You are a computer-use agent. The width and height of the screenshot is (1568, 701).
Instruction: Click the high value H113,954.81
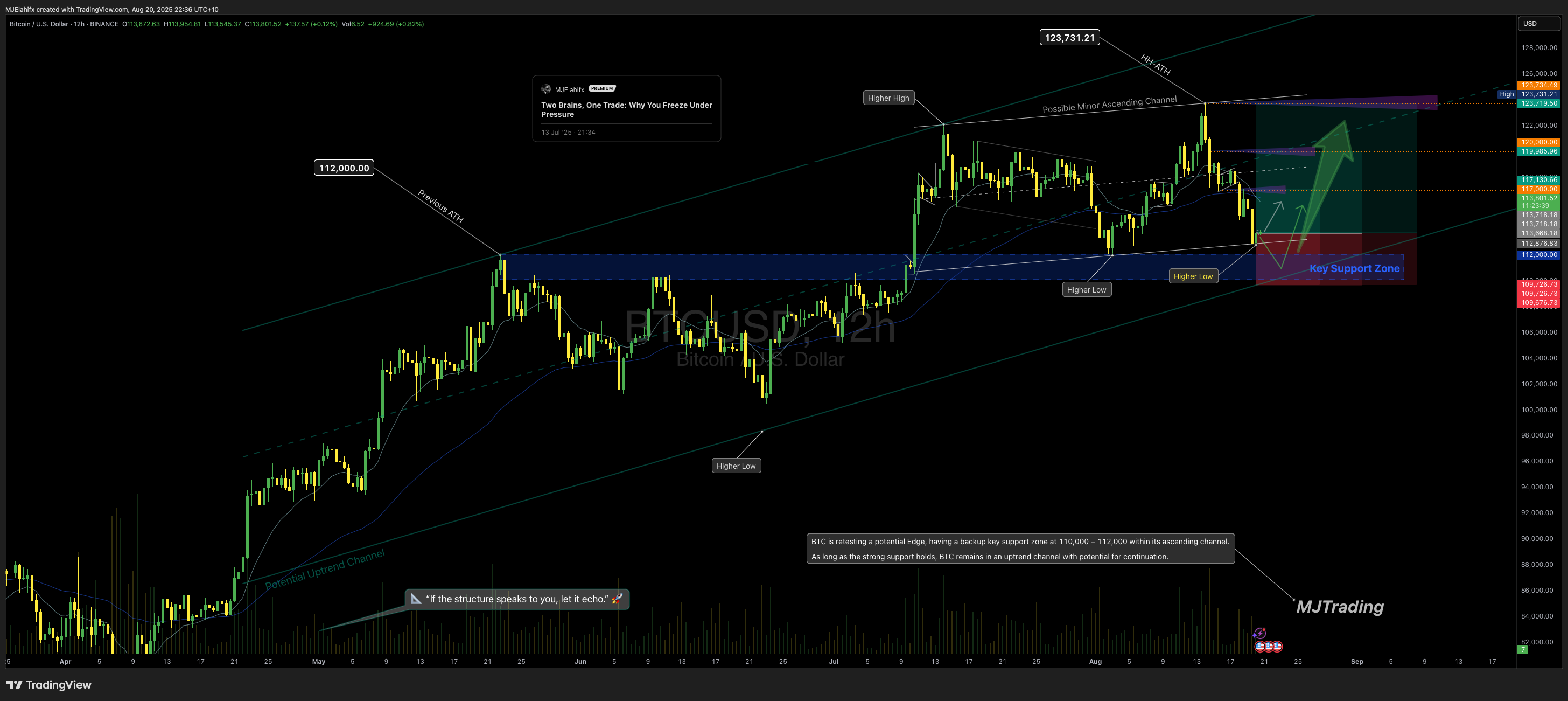coord(182,24)
